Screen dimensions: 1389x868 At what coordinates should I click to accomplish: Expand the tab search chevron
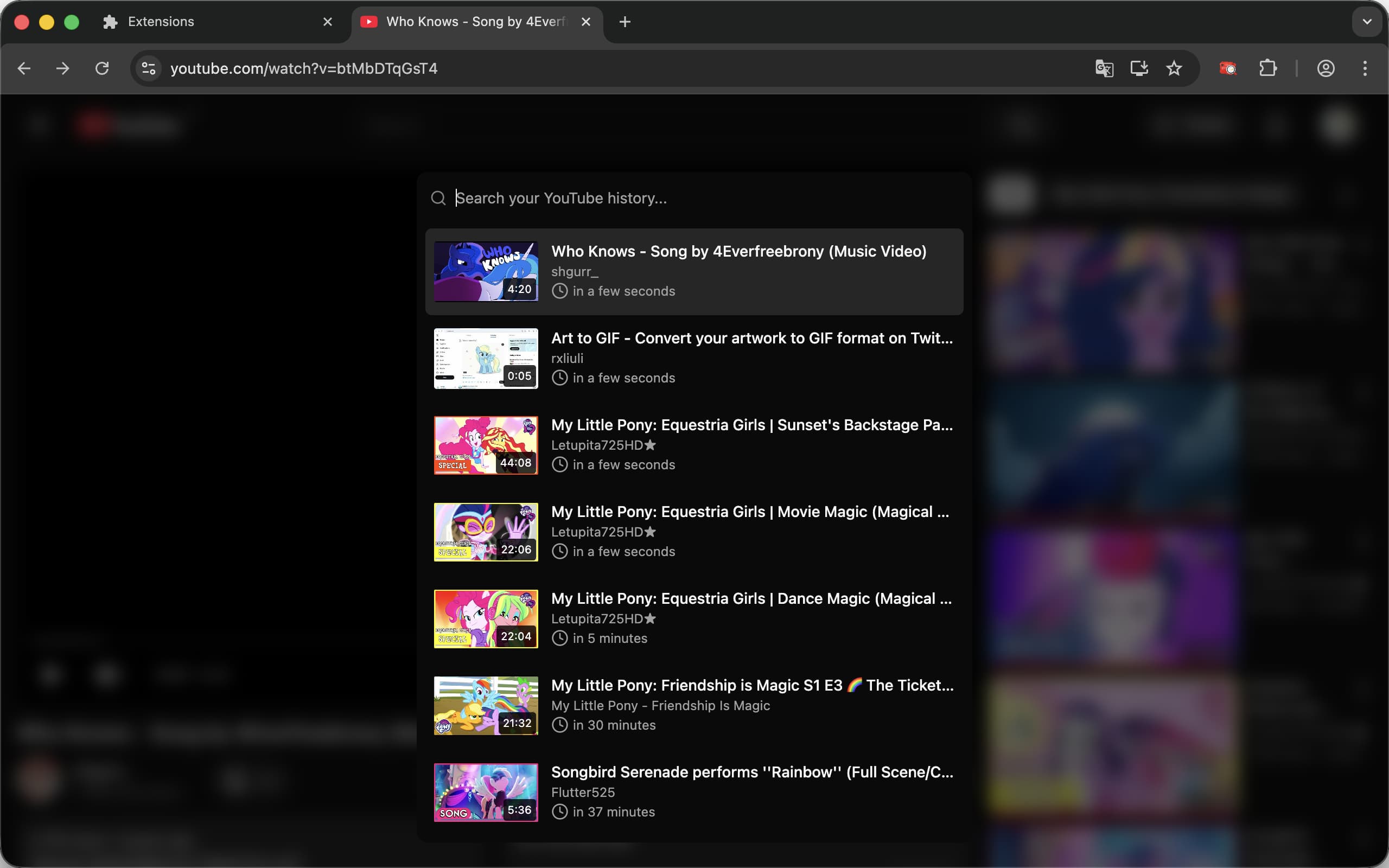(x=1367, y=22)
